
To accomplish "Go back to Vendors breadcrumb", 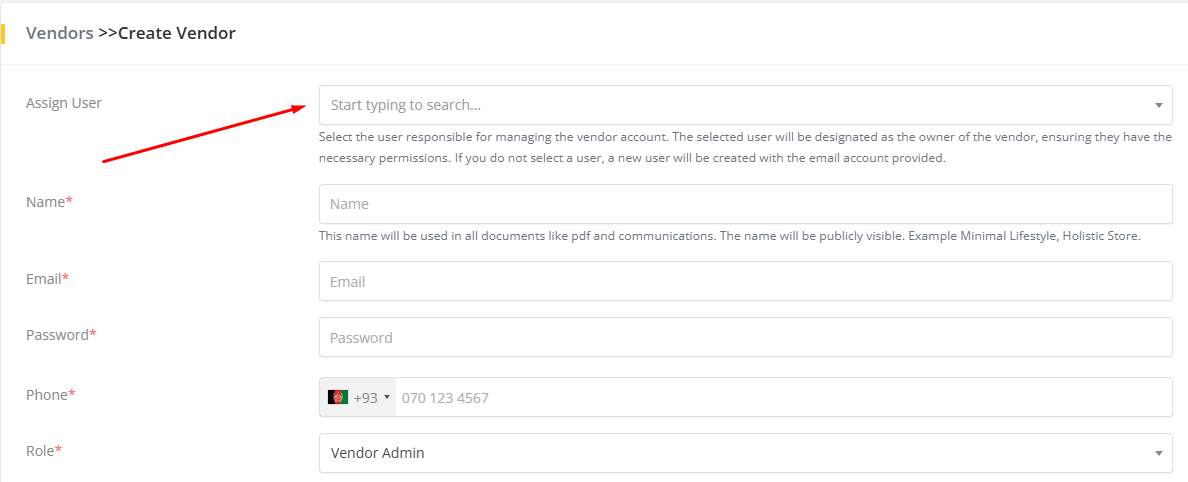I will (x=60, y=33).
